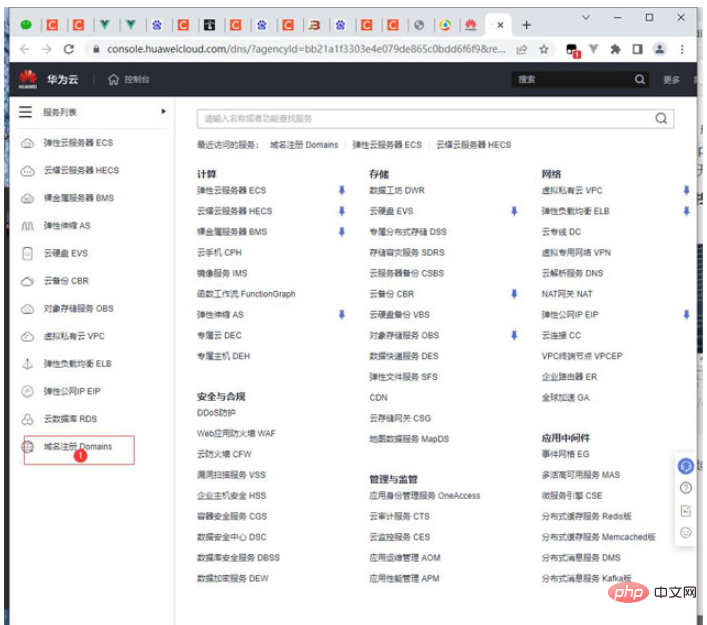Viewport: 707px width, 625px height.
Task: Open a new browser tab
Action: [x=526, y=25]
